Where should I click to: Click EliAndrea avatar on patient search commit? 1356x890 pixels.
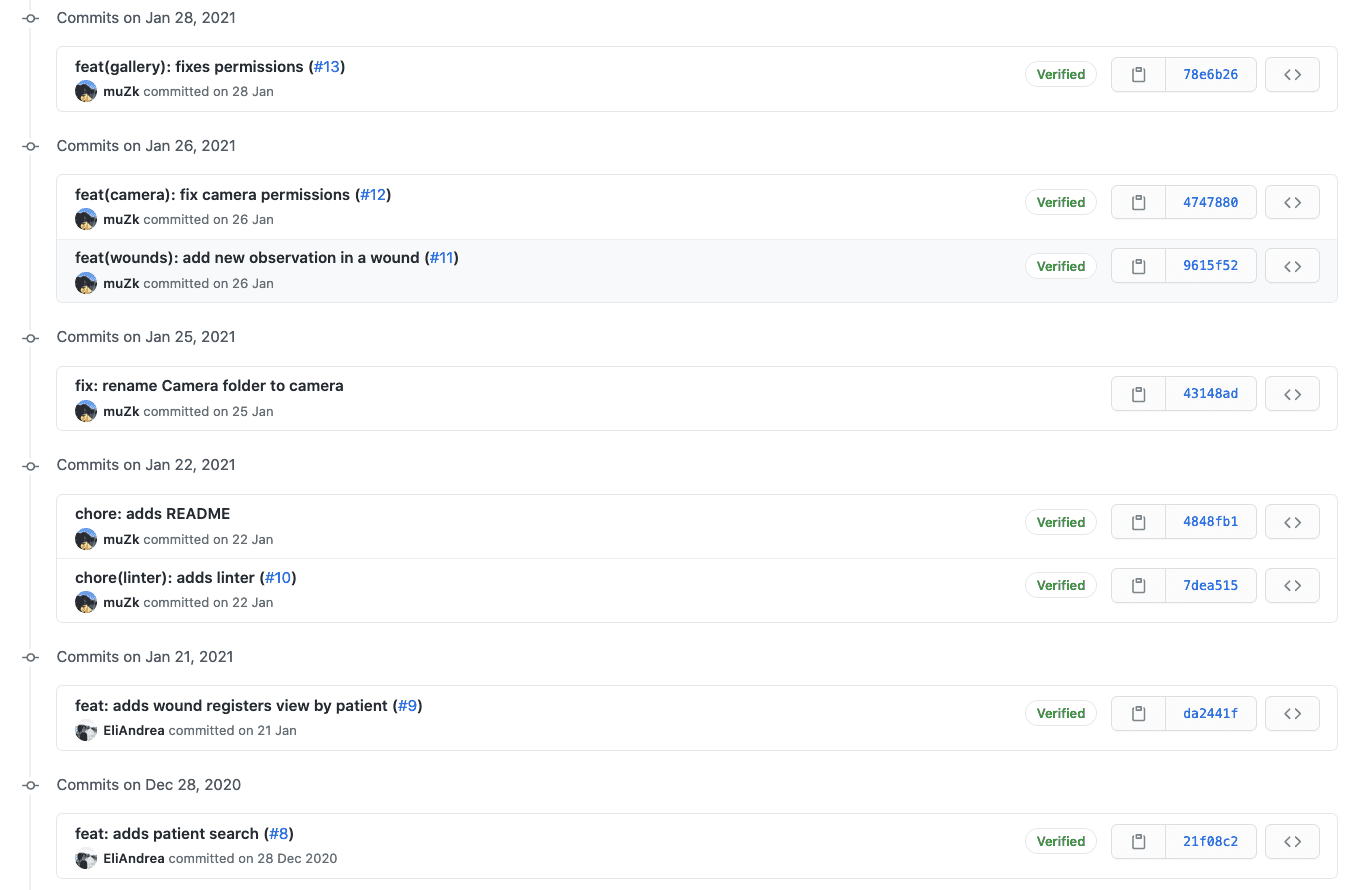pos(86,859)
